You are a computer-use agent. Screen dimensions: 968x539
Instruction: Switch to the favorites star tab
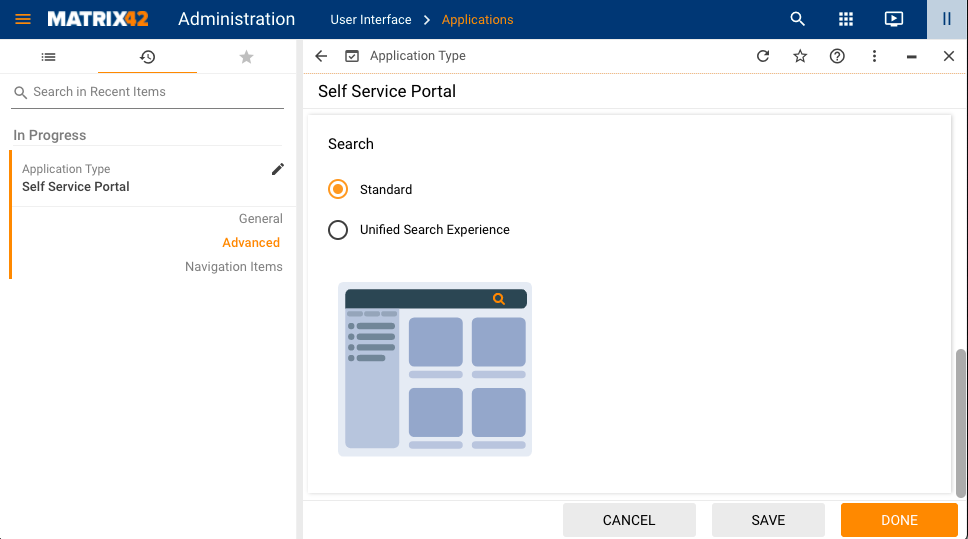(246, 57)
